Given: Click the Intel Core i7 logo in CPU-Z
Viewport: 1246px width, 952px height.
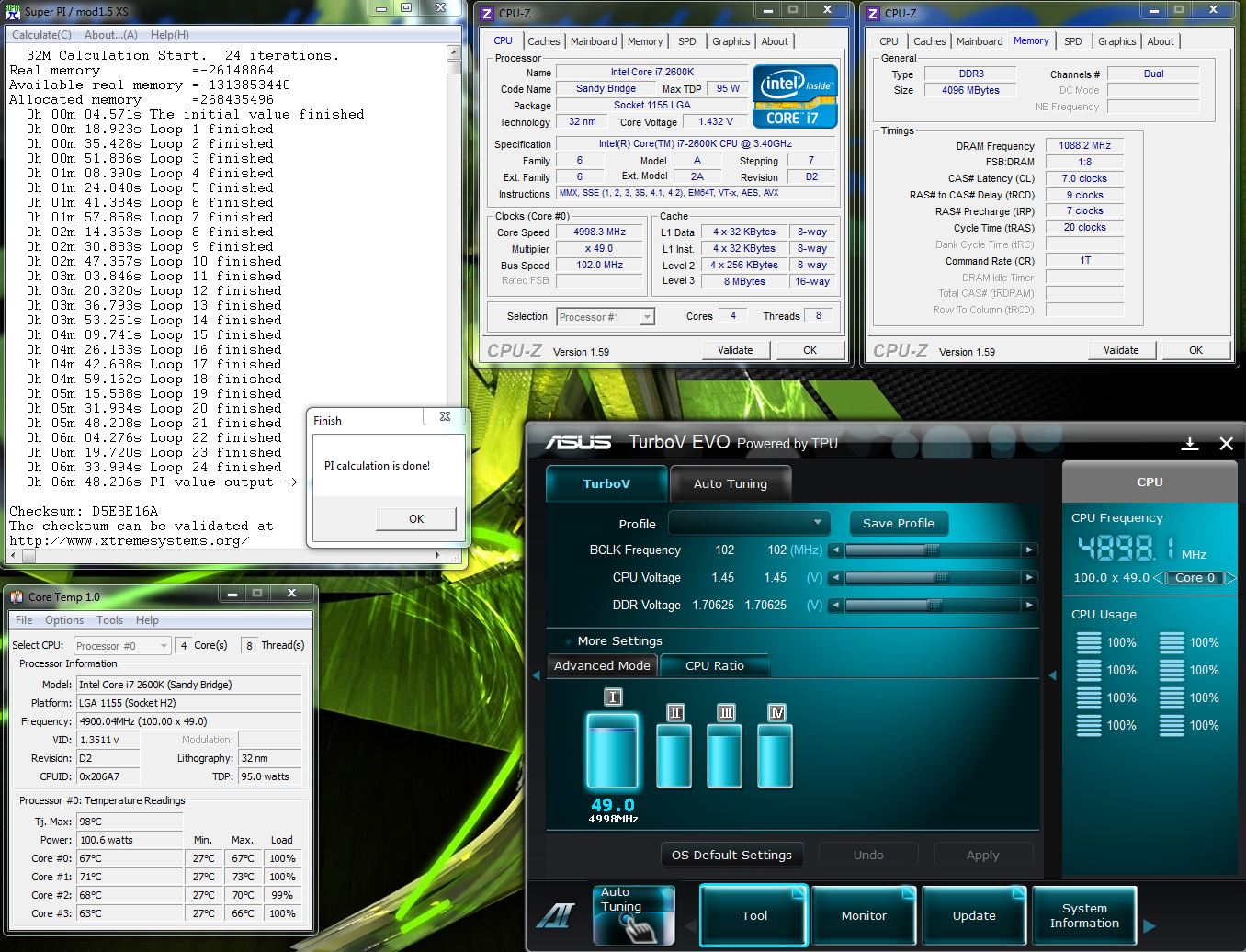Looking at the screenshot, I should (795, 96).
